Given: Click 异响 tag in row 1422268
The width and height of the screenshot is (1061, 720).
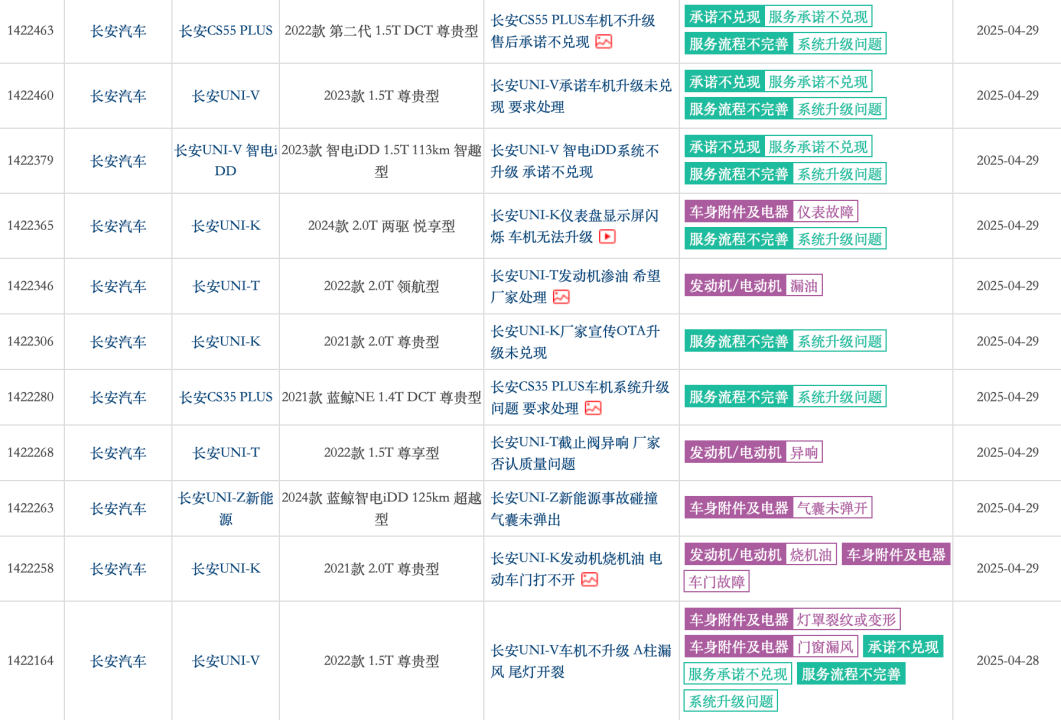Looking at the screenshot, I should 804,452.
